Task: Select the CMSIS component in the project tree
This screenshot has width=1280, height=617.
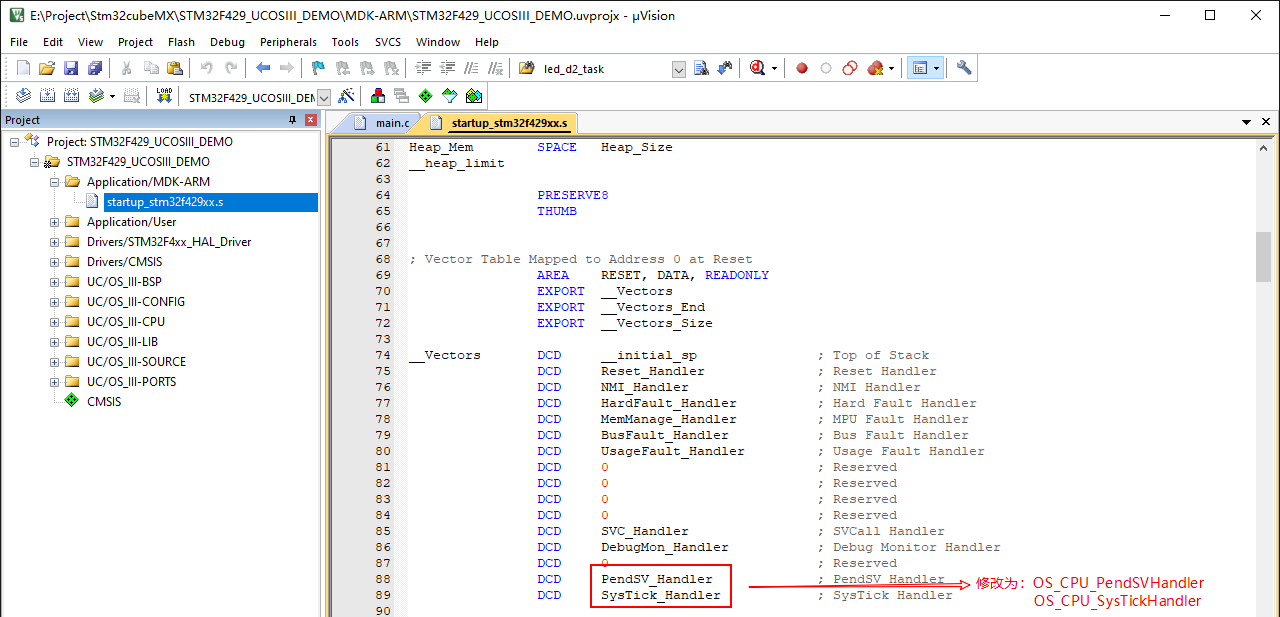Action: pyautogui.click(x=104, y=402)
